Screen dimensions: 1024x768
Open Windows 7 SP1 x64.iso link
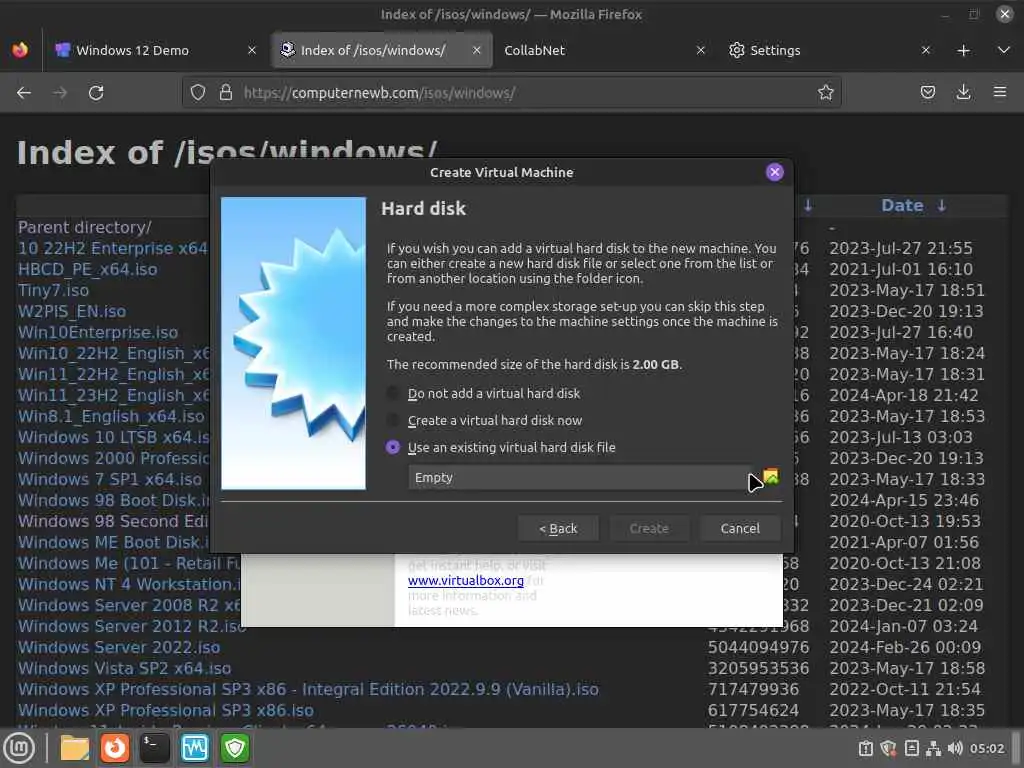coord(110,479)
